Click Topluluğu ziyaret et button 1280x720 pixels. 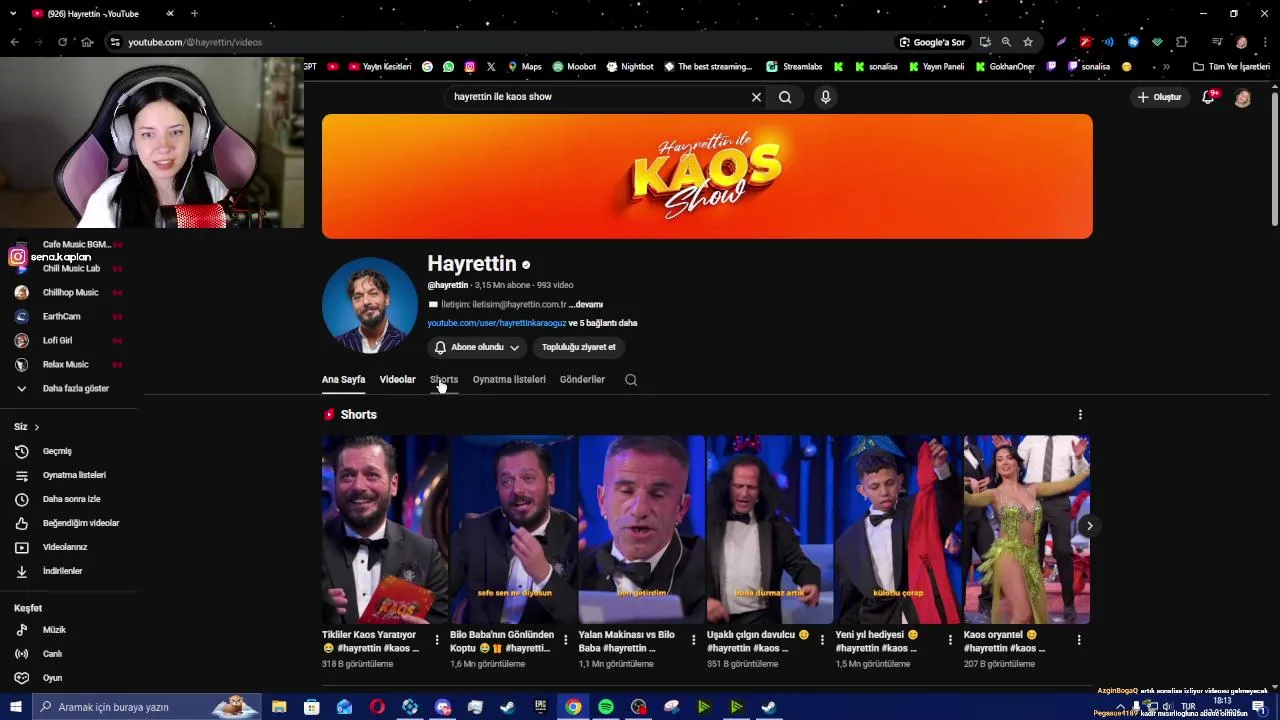[x=578, y=347]
